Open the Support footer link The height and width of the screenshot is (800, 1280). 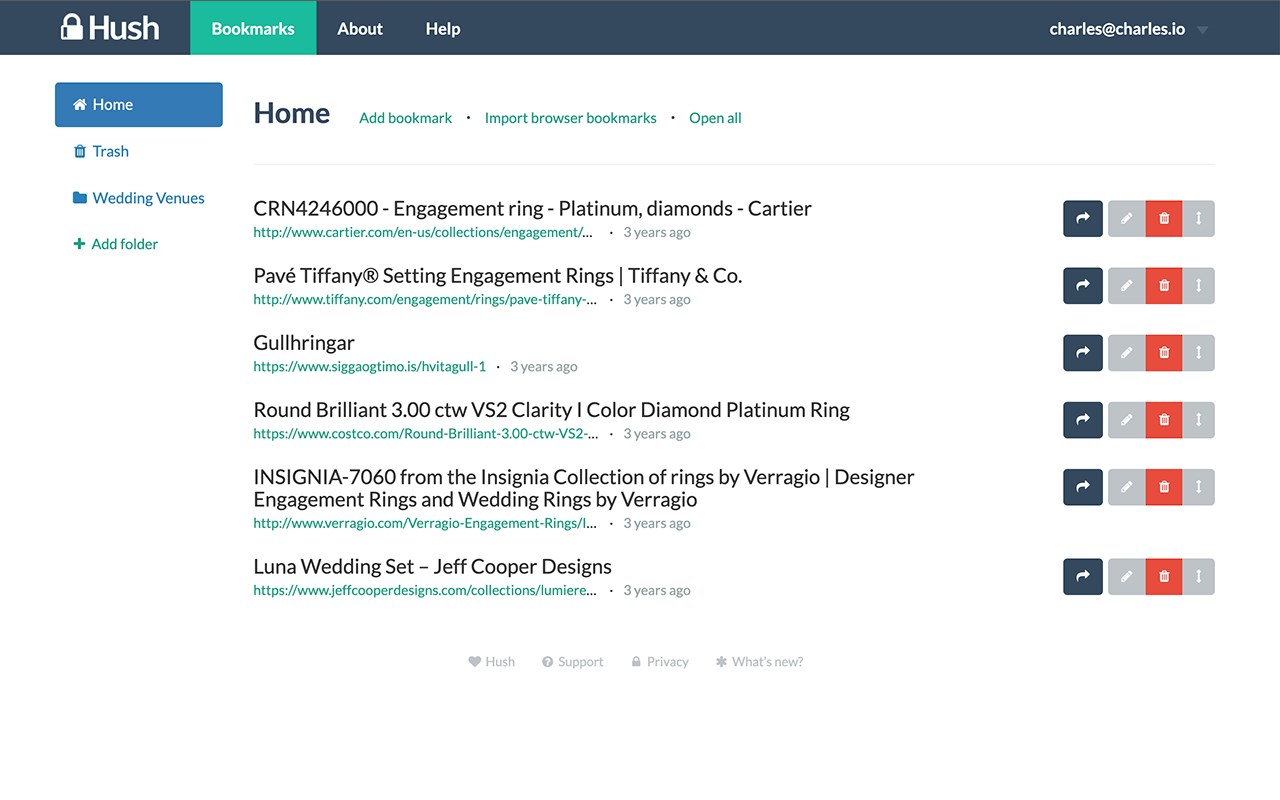click(573, 661)
